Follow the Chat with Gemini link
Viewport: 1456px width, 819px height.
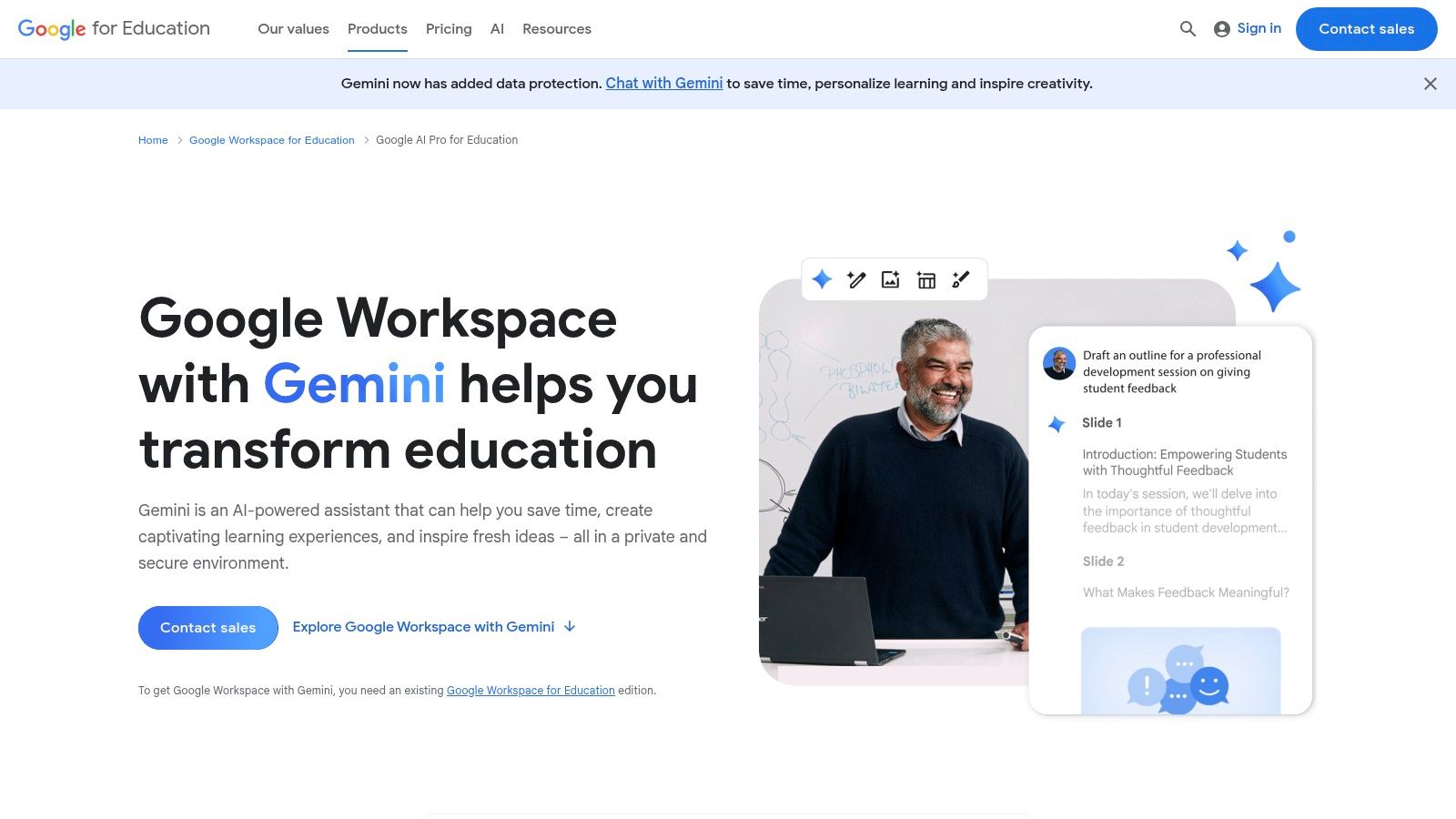click(x=663, y=83)
